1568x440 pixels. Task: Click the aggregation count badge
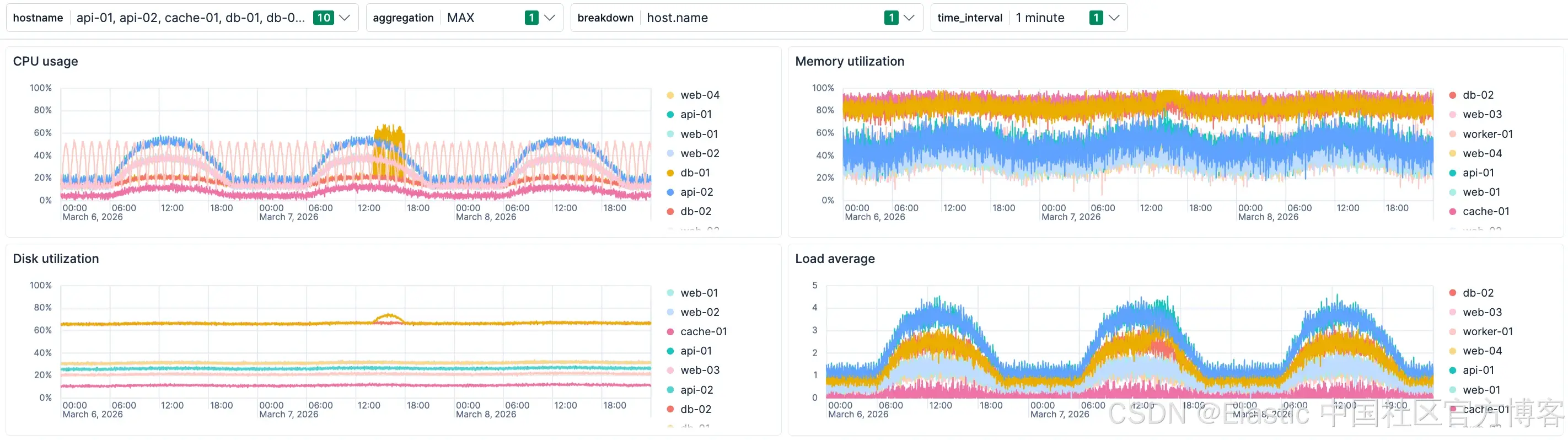(531, 18)
